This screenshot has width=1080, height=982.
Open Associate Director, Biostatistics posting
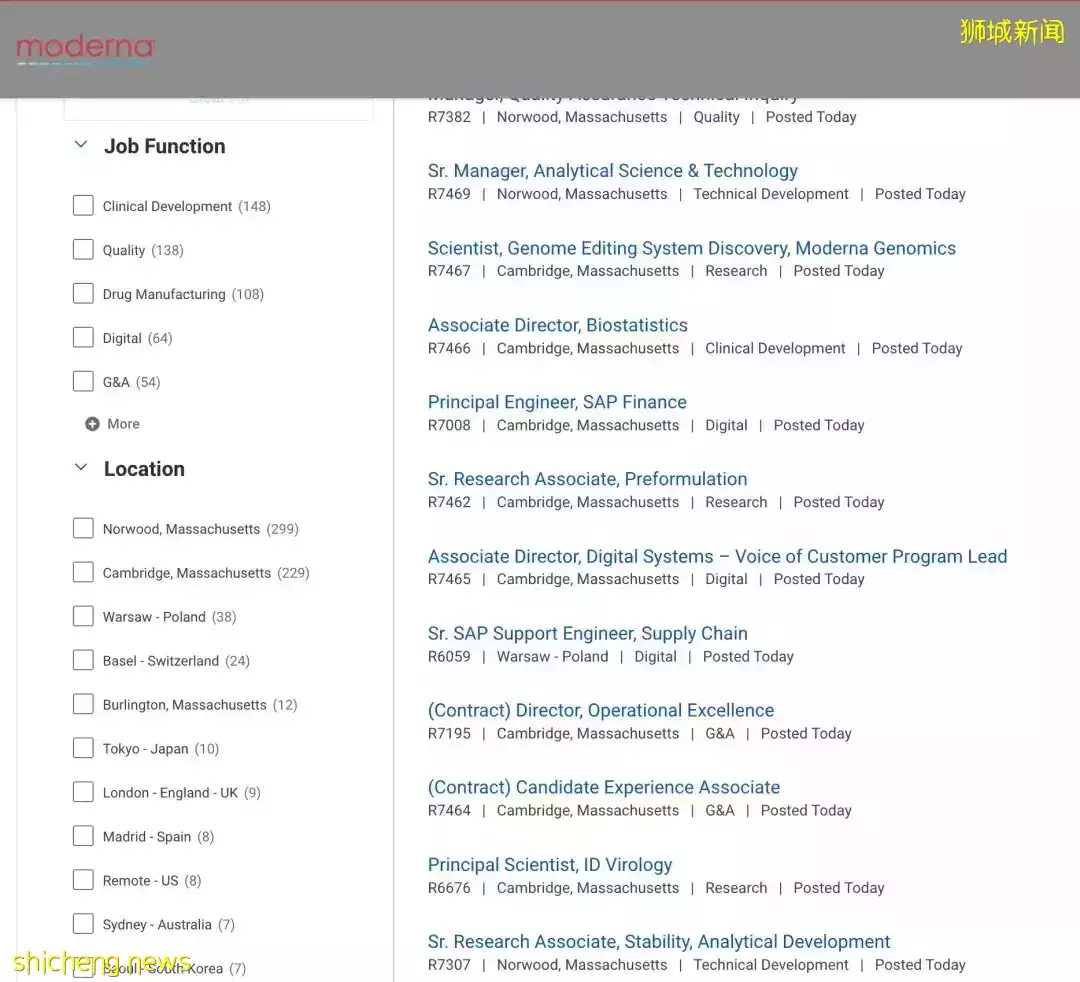[x=557, y=325]
